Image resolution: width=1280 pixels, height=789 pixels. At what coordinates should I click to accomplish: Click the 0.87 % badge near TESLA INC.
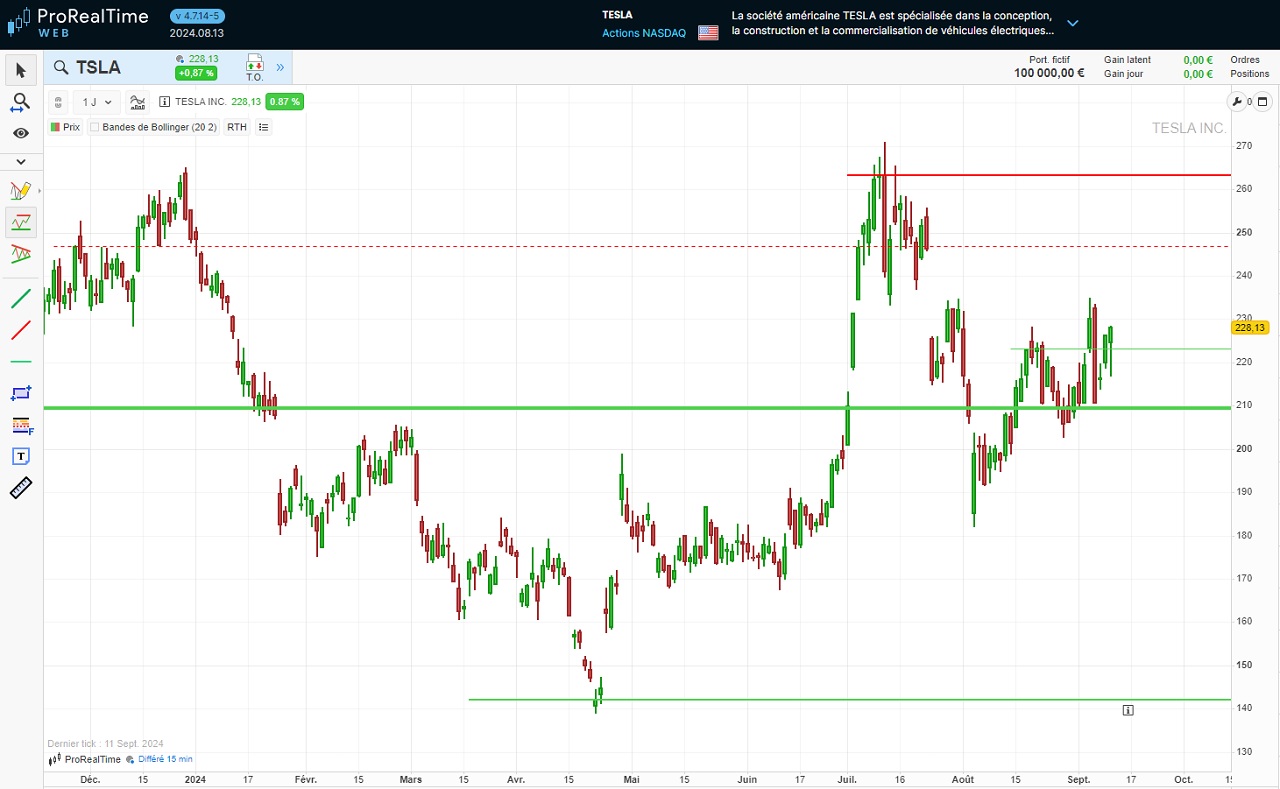tap(285, 102)
